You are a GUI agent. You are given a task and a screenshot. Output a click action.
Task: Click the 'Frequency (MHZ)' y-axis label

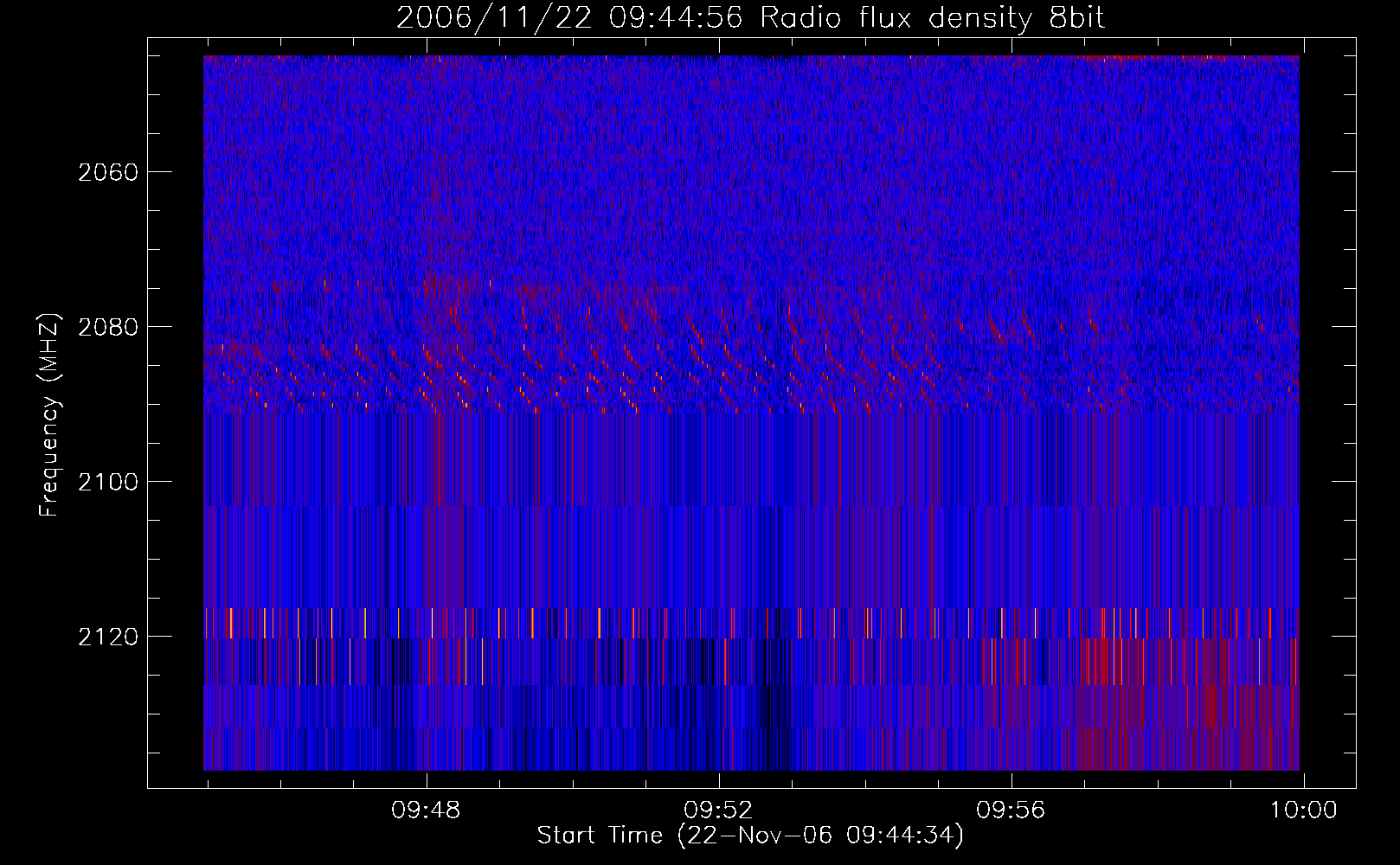[49, 415]
